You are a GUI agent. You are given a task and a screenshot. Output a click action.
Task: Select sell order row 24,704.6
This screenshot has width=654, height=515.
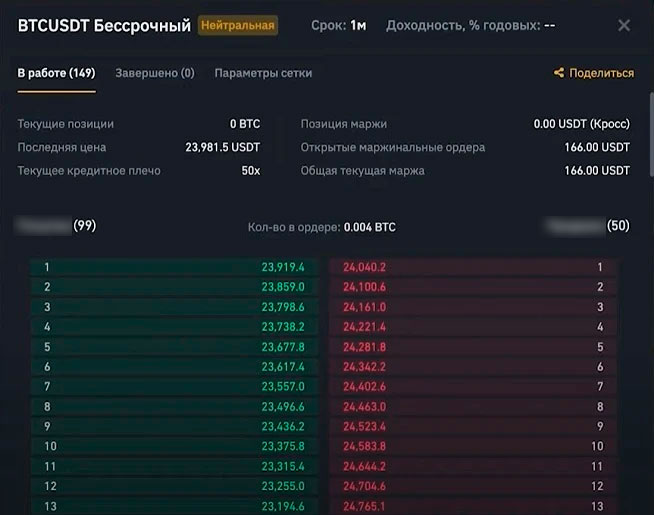(x=473, y=486)
